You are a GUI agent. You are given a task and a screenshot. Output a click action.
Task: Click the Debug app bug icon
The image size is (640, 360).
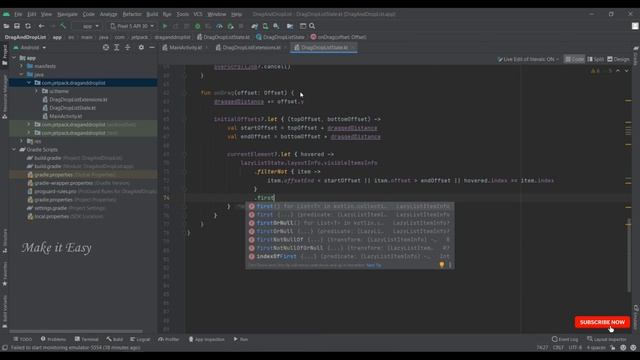pyautogui.click(x=198, y=26)
